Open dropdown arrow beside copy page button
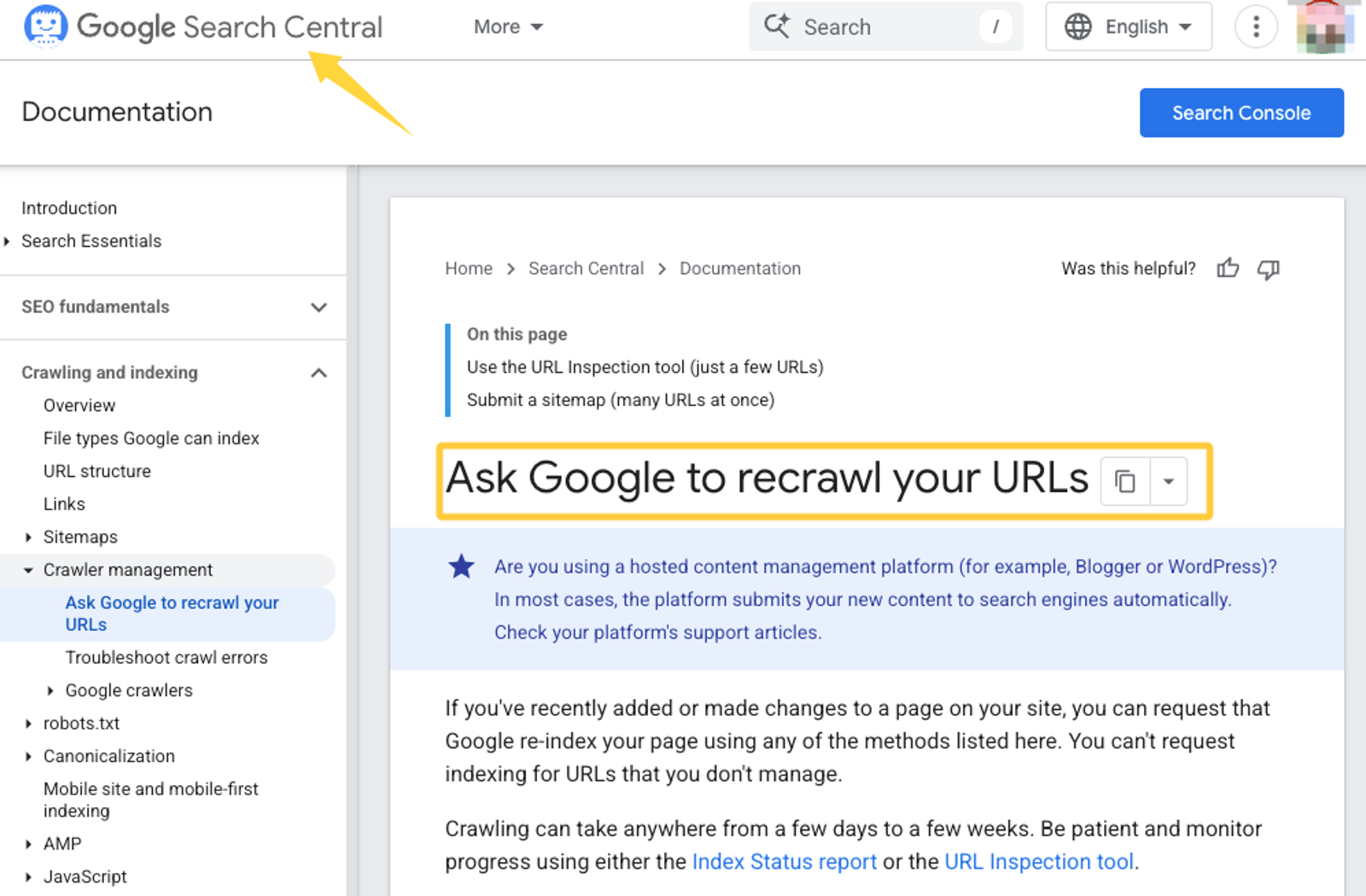 (1169, 481)
